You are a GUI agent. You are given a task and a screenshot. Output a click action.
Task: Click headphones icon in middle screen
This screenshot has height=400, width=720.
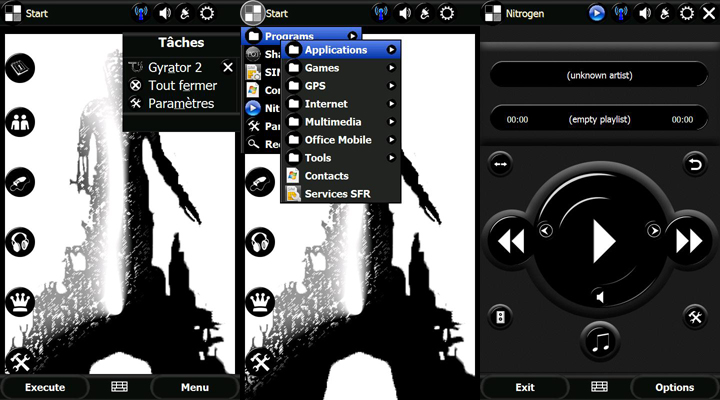pyautogui.click(x=260, y=242)
